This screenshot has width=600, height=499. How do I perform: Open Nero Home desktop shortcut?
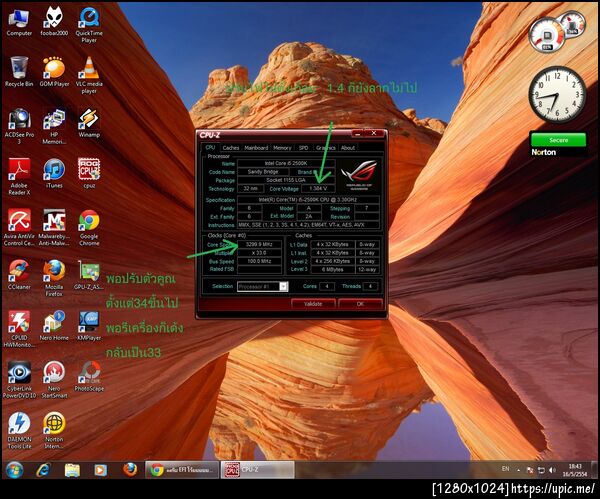click(x=54, y=326)
